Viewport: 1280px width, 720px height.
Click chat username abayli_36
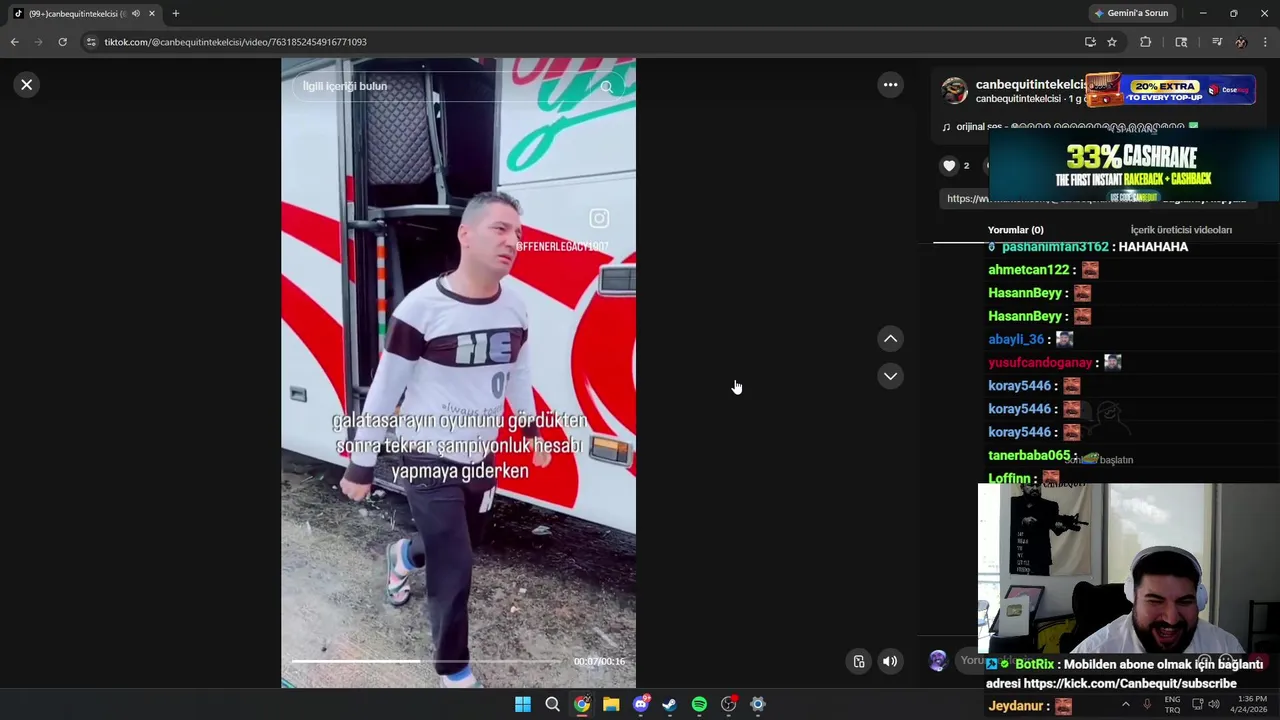coord(1015,340)
